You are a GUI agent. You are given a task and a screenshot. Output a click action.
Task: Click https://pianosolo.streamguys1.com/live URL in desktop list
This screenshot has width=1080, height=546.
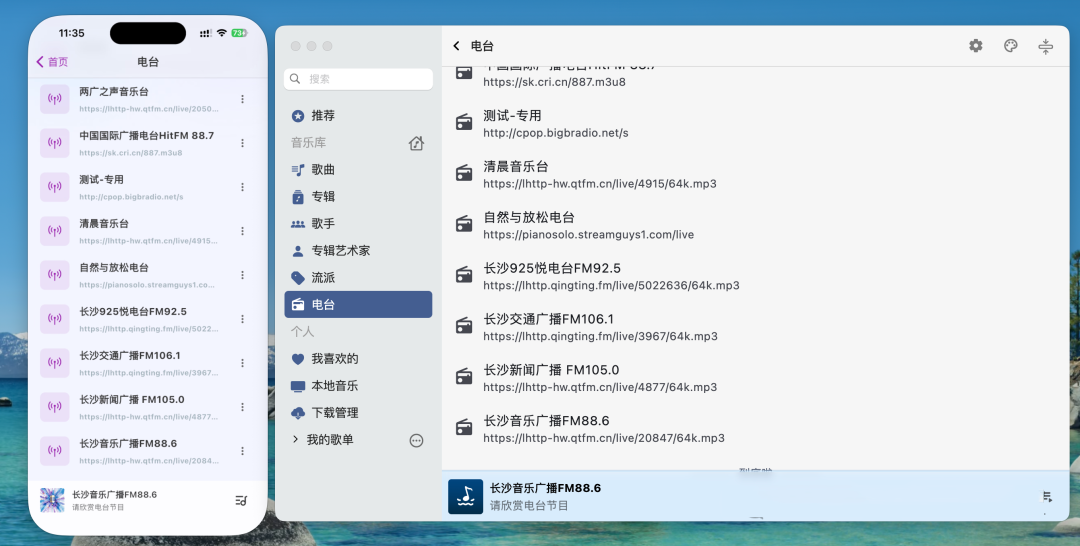pyautogui.click(x=588, y=235)
